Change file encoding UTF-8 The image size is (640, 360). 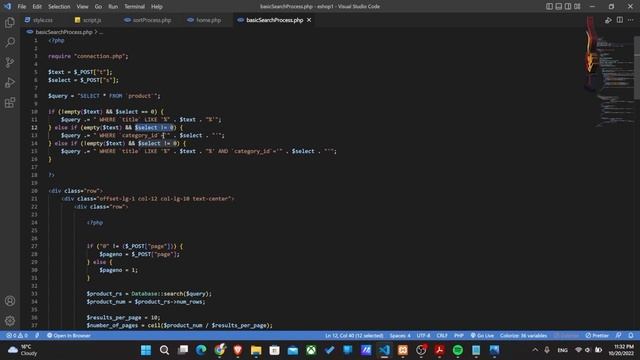tap(423, 336)
